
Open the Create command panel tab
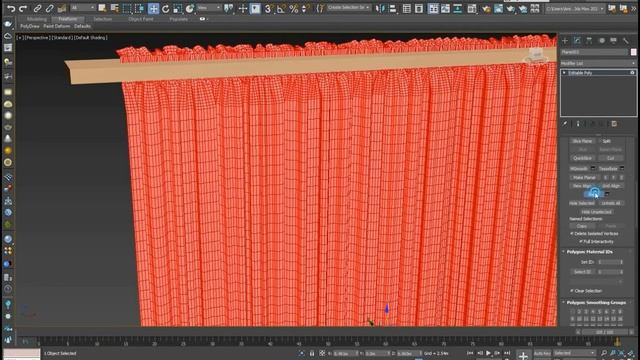565,41
